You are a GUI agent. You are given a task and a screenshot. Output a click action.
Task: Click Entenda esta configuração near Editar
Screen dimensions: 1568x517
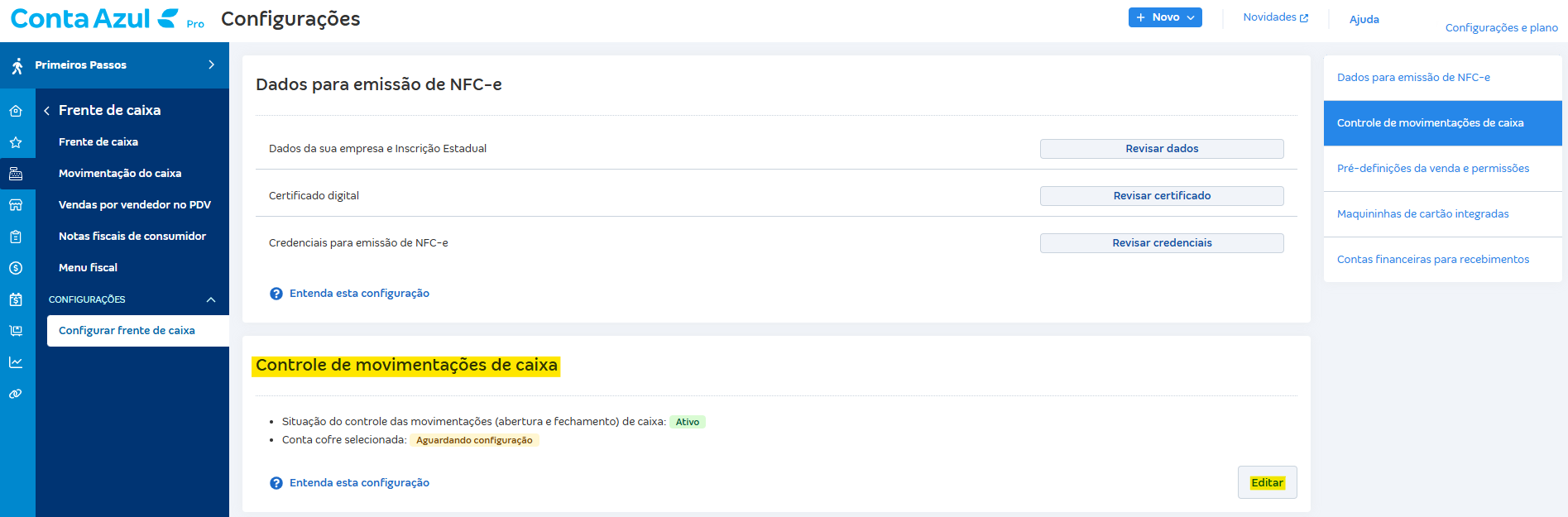359,483
